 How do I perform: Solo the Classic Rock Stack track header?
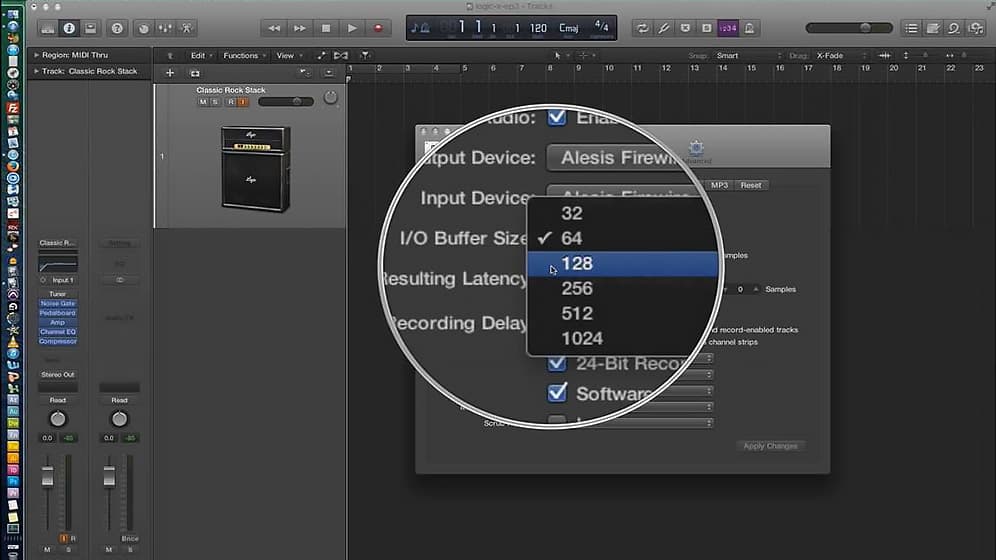(215, 102)
